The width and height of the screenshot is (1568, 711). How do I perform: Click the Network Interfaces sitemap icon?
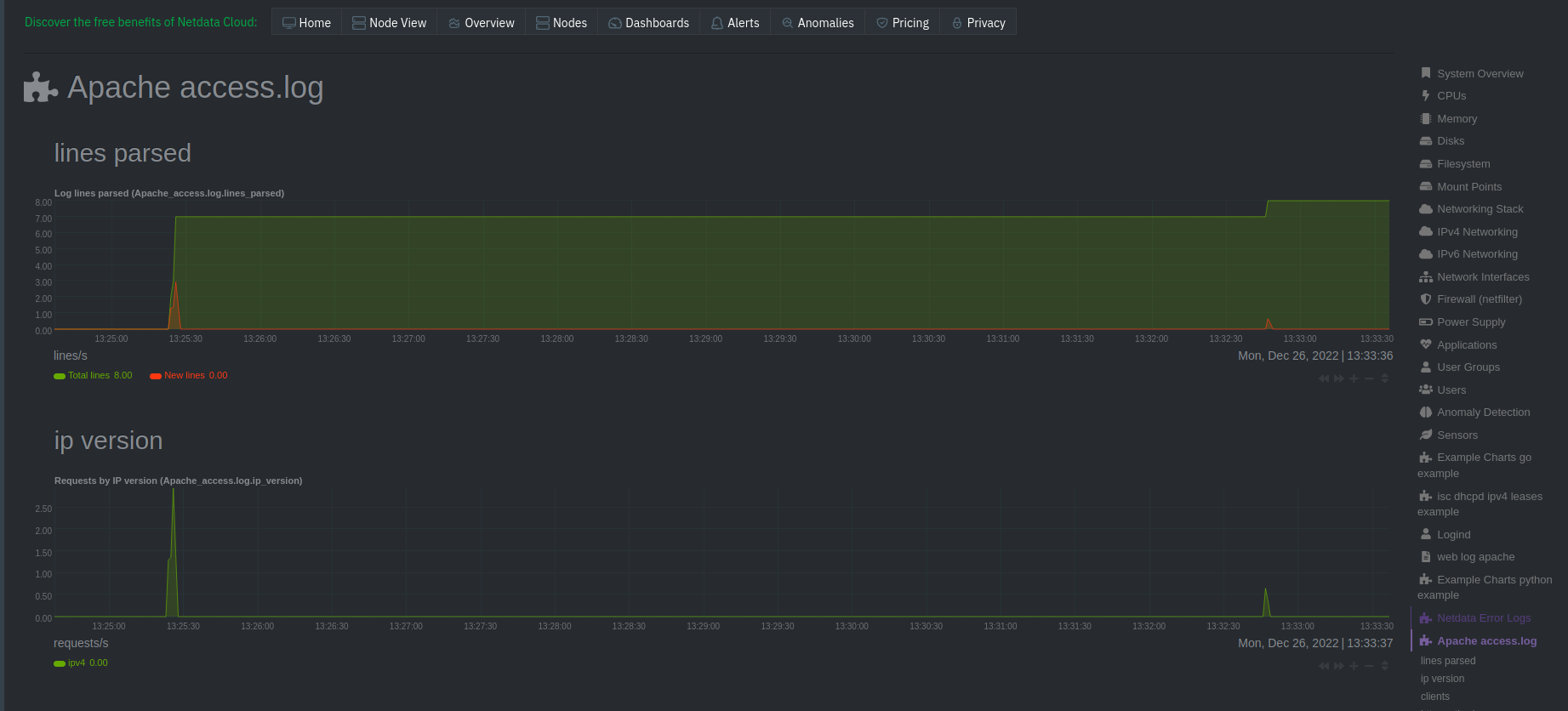point(1426,277)
